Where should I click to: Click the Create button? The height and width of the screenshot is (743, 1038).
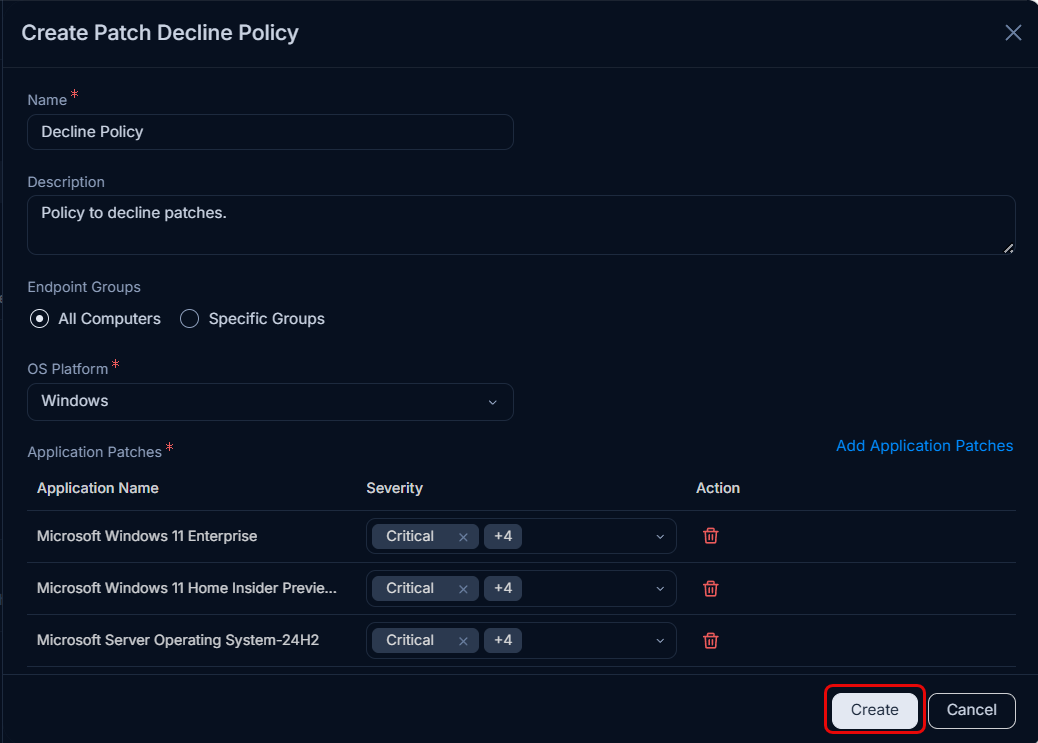click(x=874, y=710)
